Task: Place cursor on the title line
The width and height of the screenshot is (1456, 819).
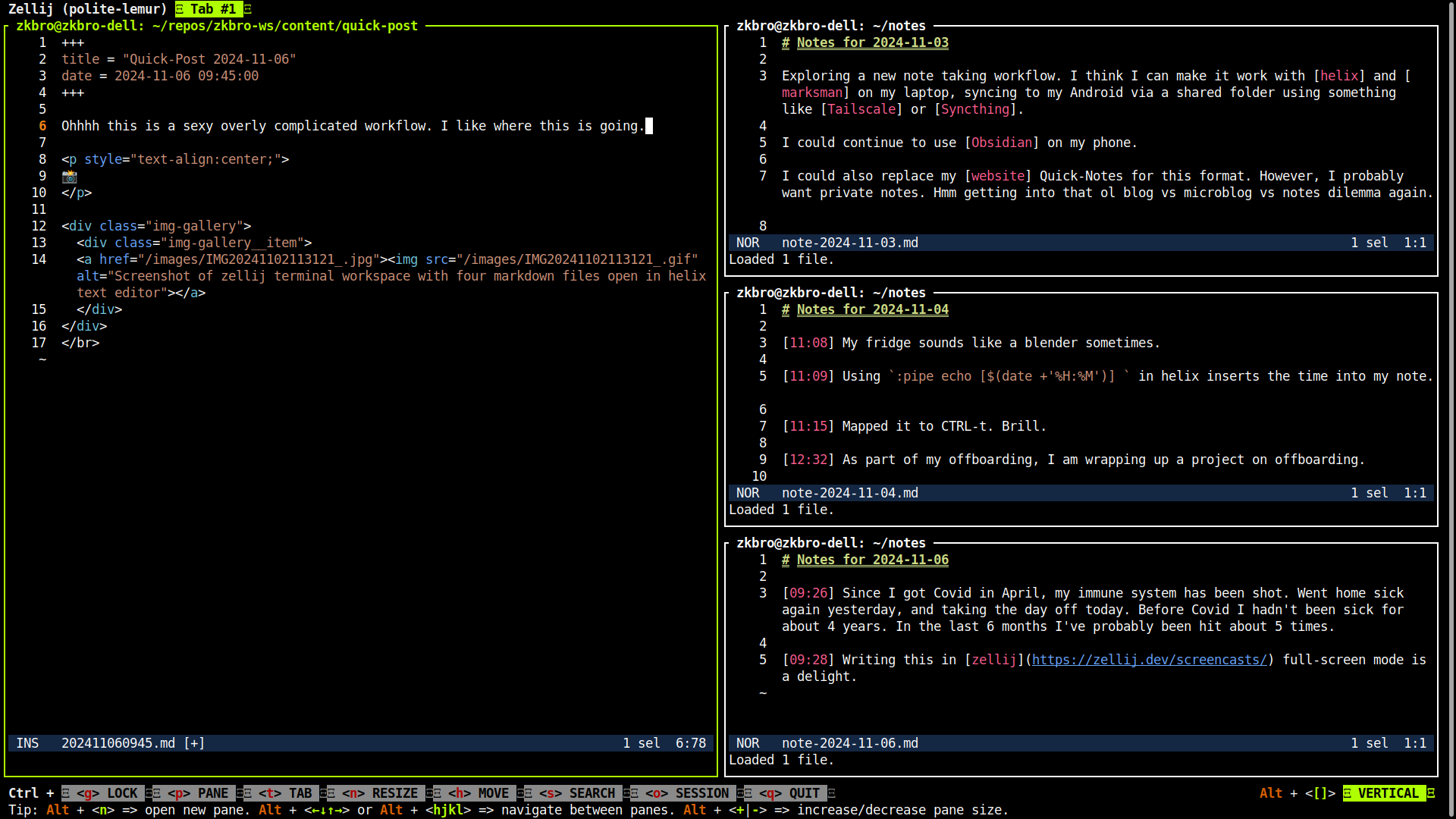Action: point(178,59)
